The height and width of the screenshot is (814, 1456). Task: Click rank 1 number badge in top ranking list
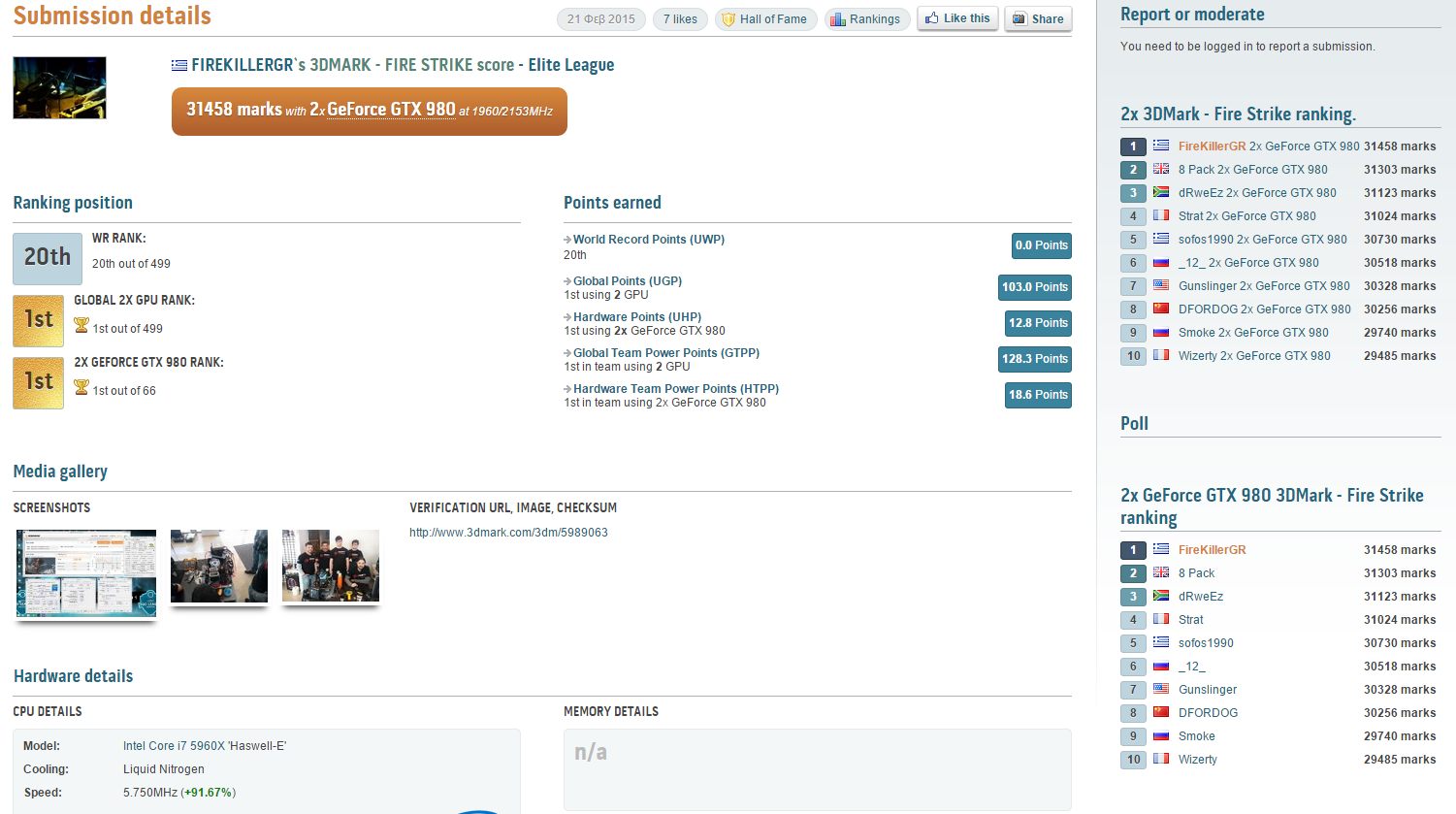1132,147
